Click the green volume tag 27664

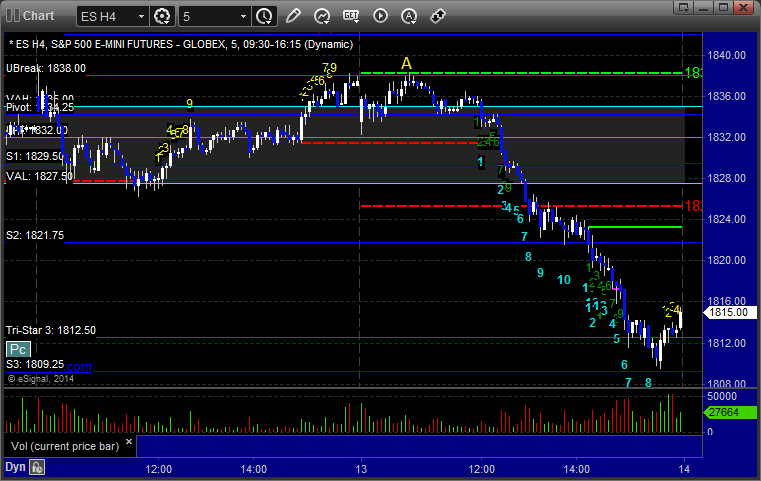[x=729, y=413]
